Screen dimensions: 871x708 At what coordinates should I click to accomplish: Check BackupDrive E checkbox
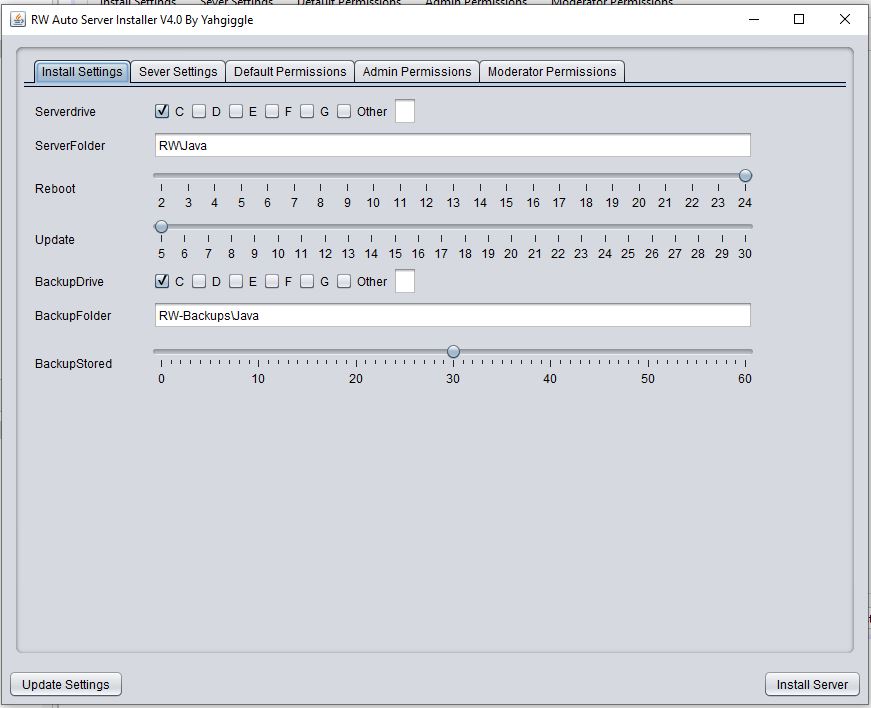[236, 282]
